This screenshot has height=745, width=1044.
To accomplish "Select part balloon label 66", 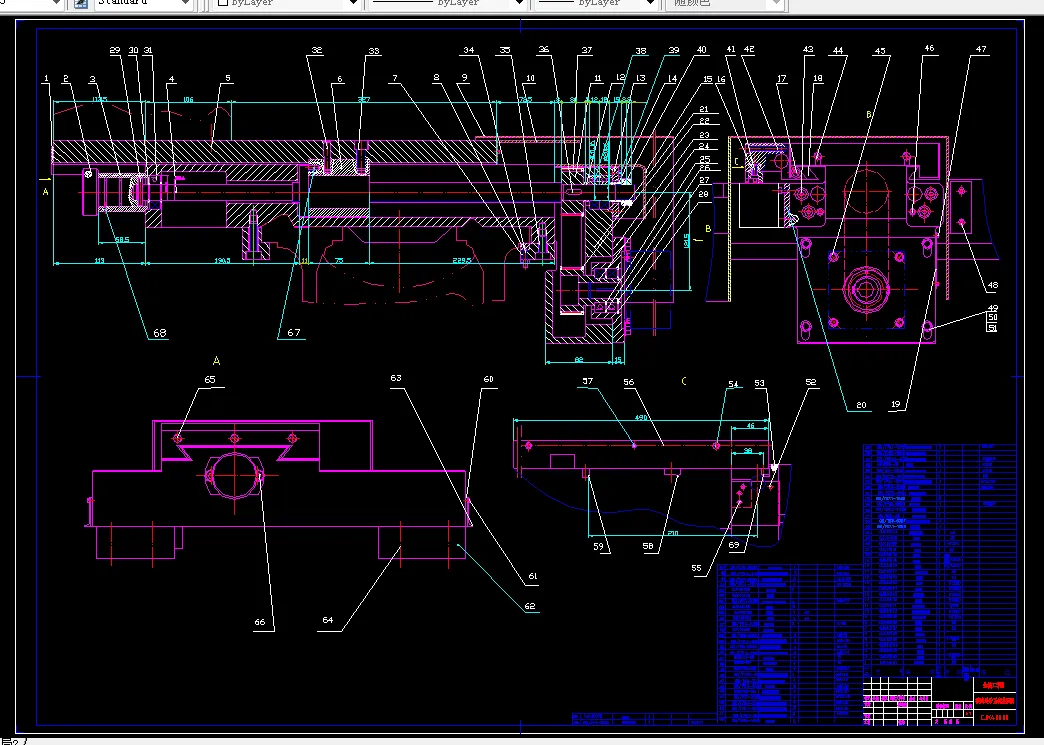I will (x=260, y=622).
